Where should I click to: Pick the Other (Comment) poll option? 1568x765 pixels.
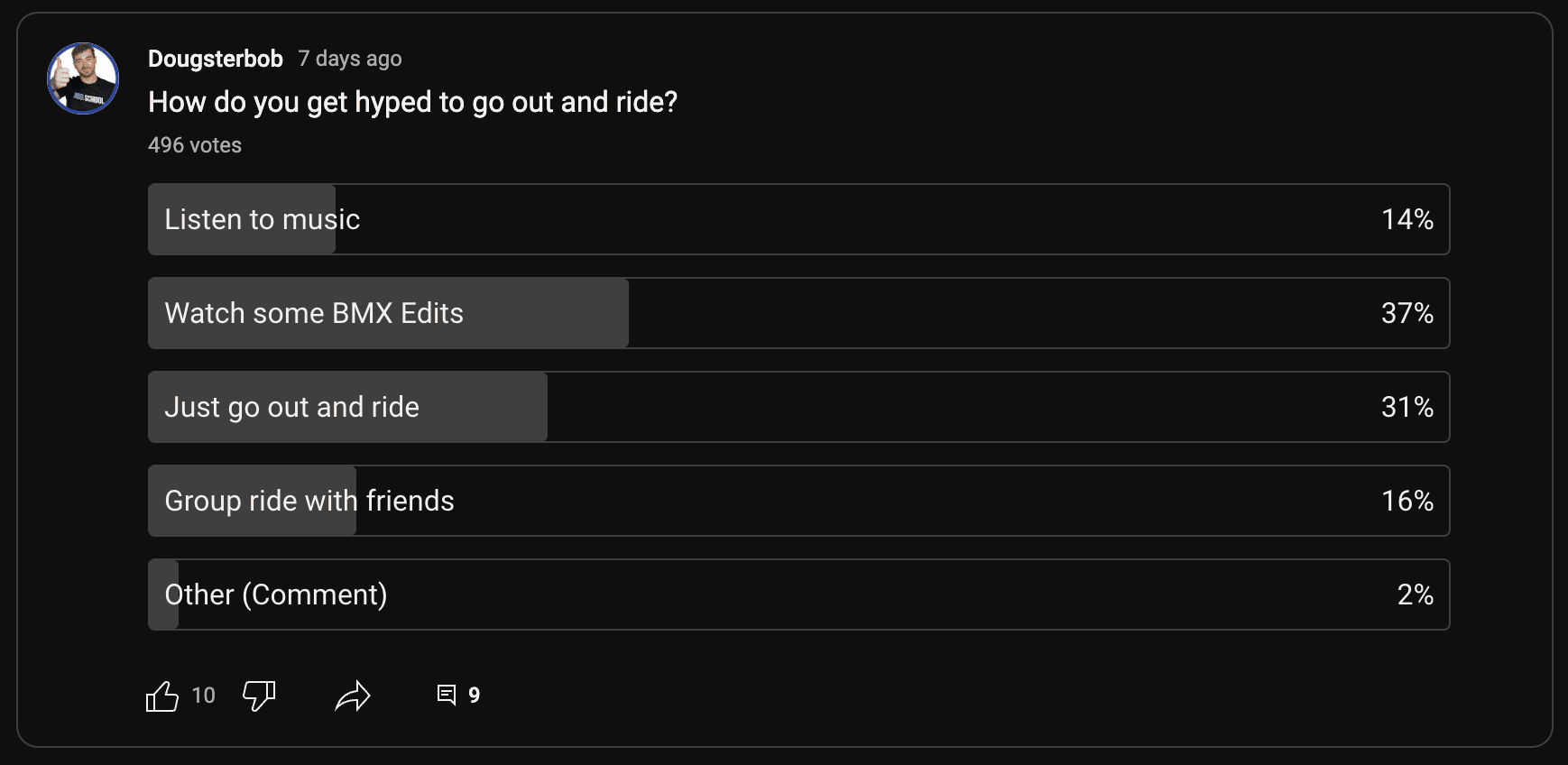click(798, 594)
